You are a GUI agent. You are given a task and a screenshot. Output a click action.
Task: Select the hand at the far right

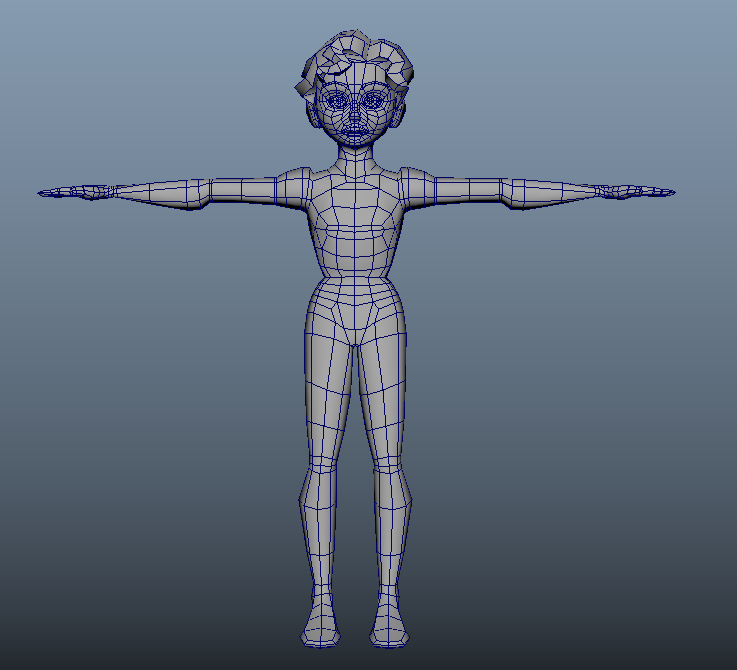point(627,191)
